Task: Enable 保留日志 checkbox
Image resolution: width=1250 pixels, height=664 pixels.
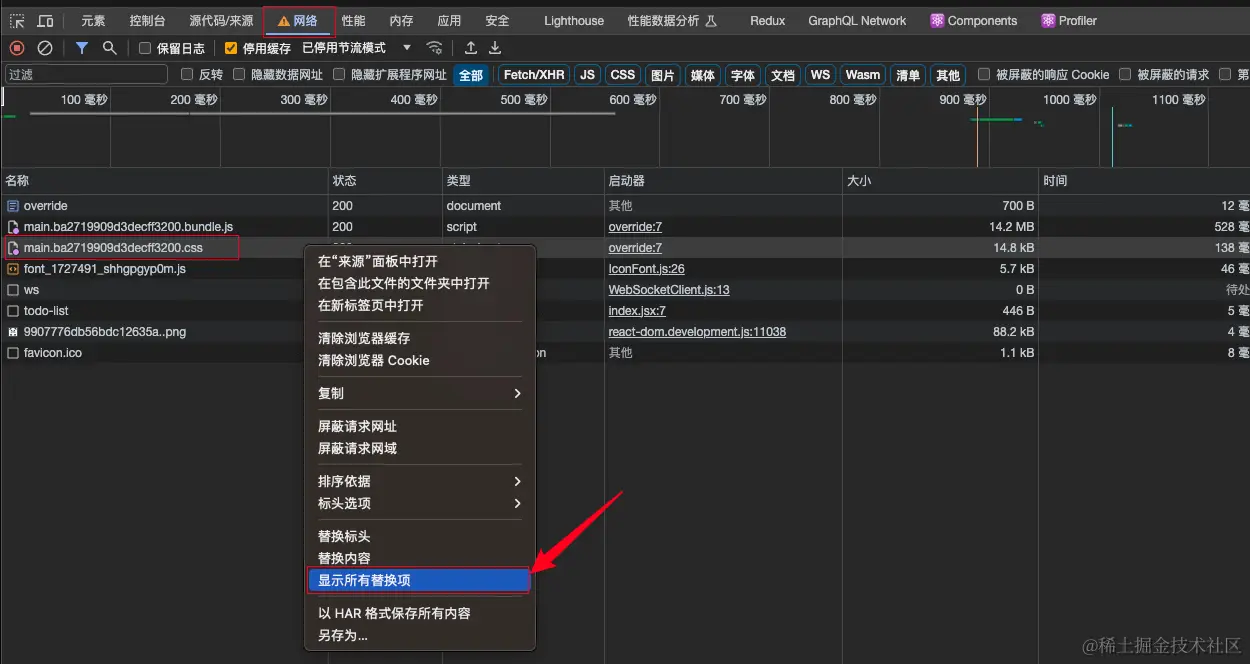Action: tap(145, 48)
